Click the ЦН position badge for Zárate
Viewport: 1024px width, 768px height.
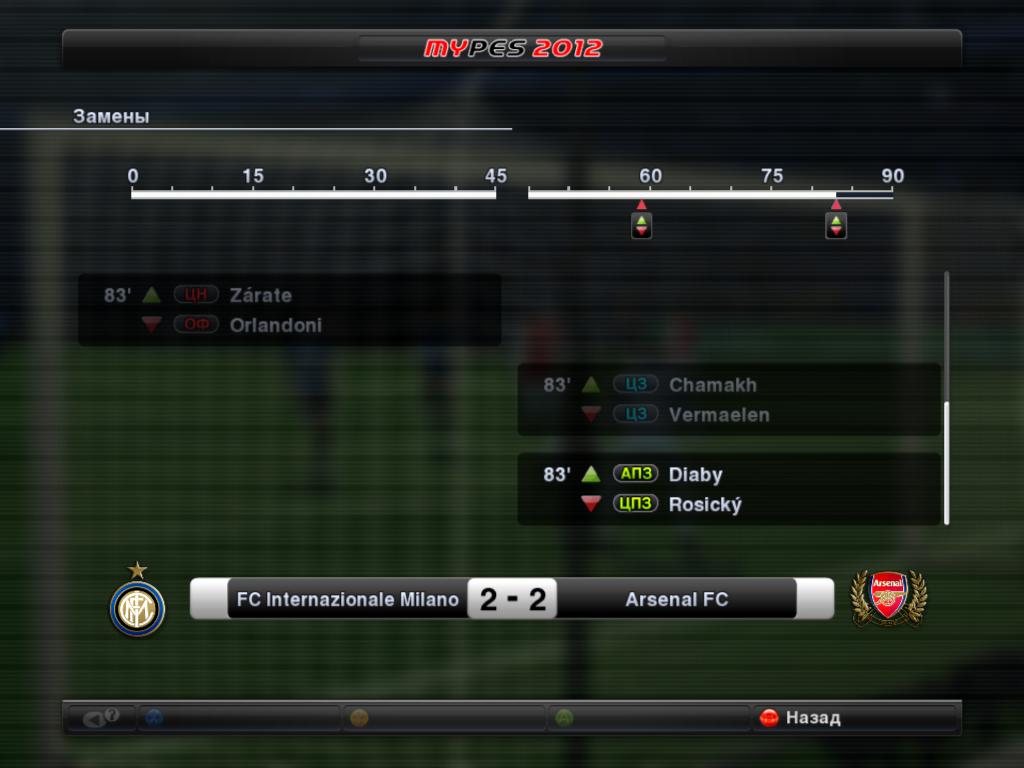click(196, 295)
